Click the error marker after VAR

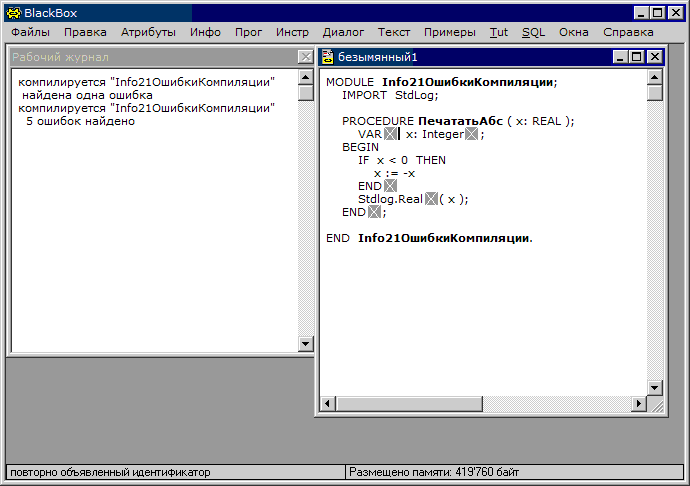point(390,134)
